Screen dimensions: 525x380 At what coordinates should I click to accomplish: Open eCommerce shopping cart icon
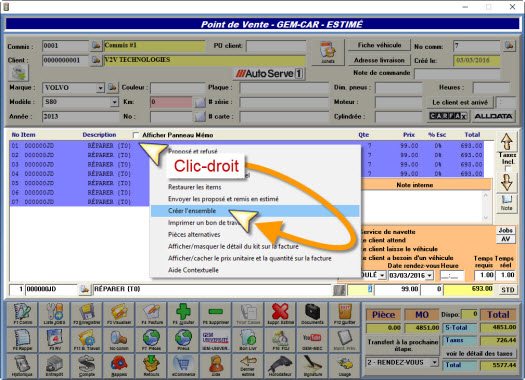point(183,366)
